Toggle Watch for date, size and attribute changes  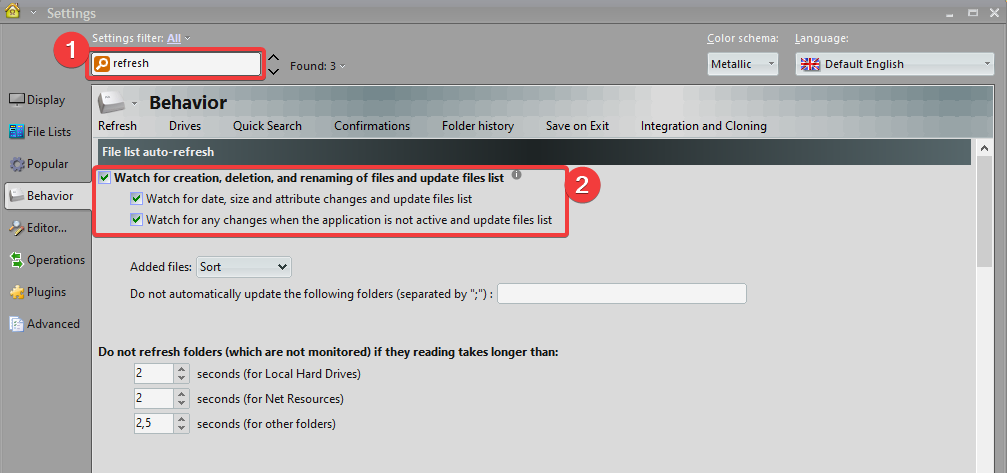137,199
